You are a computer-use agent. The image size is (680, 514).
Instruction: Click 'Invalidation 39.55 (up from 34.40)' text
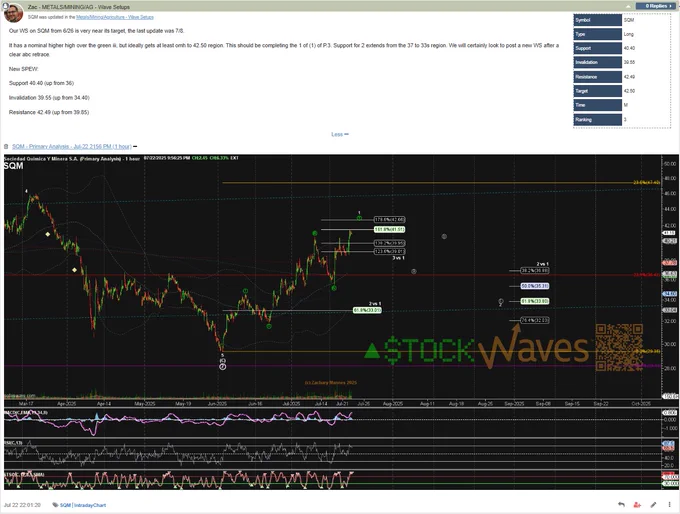pos(49,98)
